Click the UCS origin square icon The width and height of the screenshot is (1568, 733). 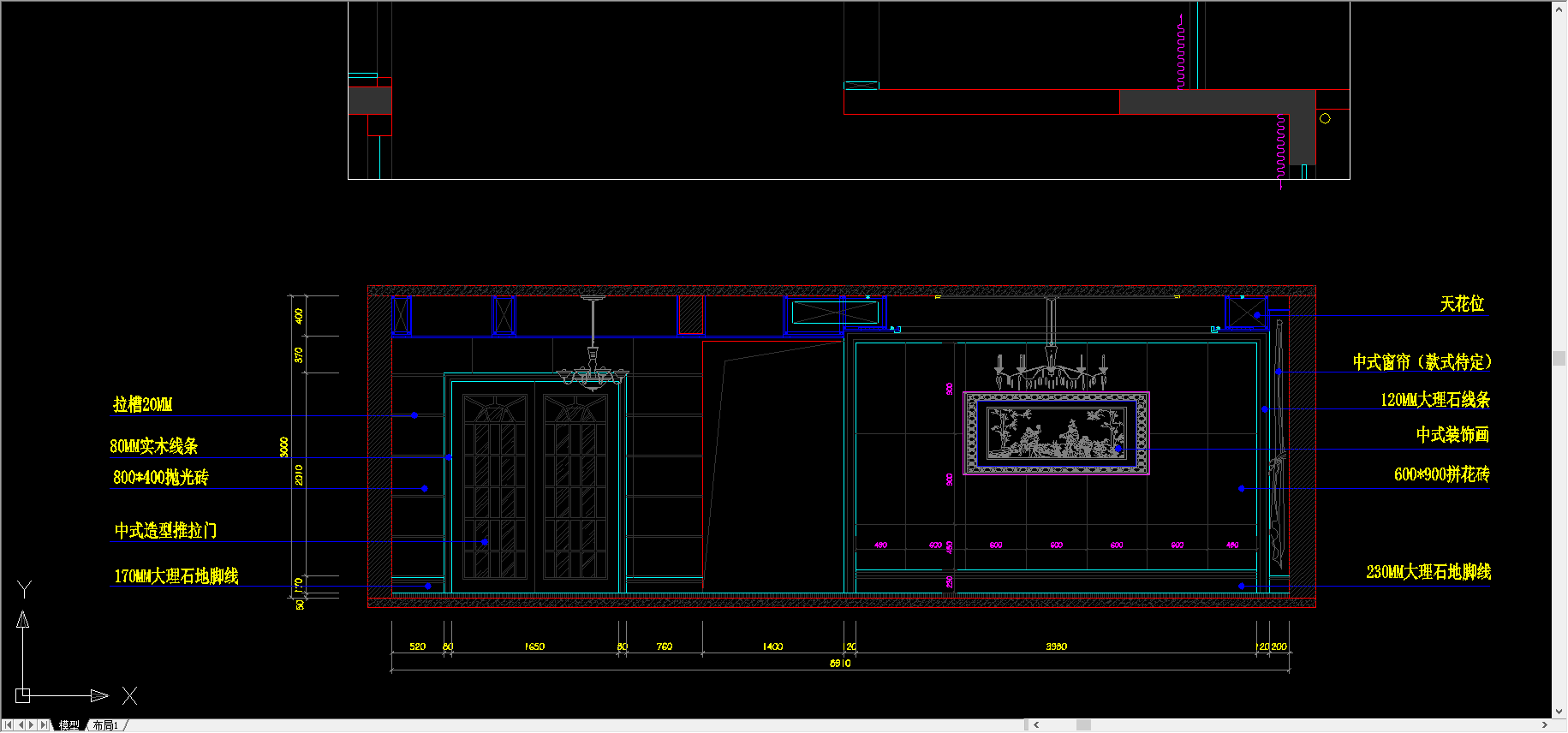pos(23,695)
